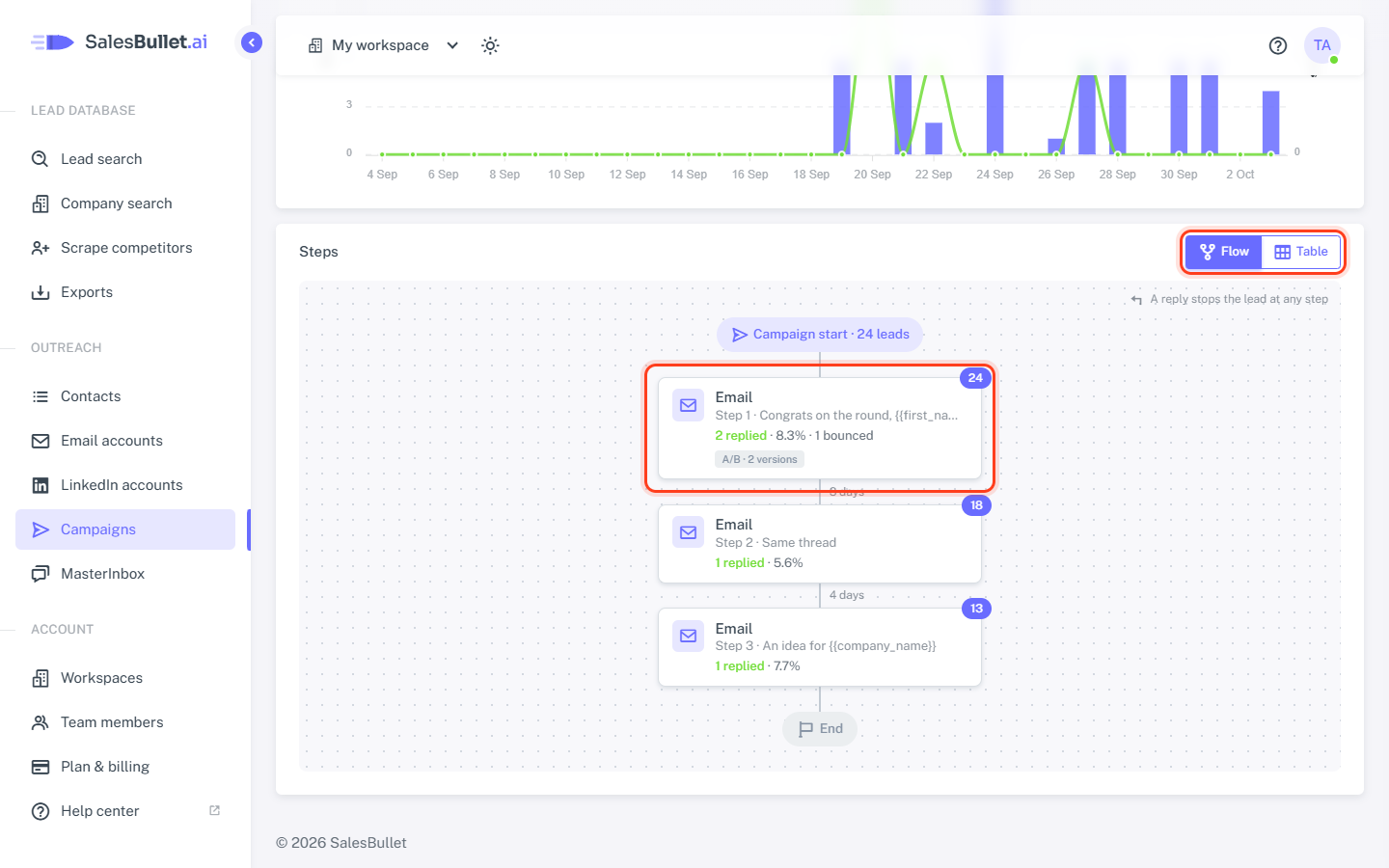Viewport: 1389px width, 868px height.
Task: Collapse the sidebar with the chevron button
Action: [252, 42]
